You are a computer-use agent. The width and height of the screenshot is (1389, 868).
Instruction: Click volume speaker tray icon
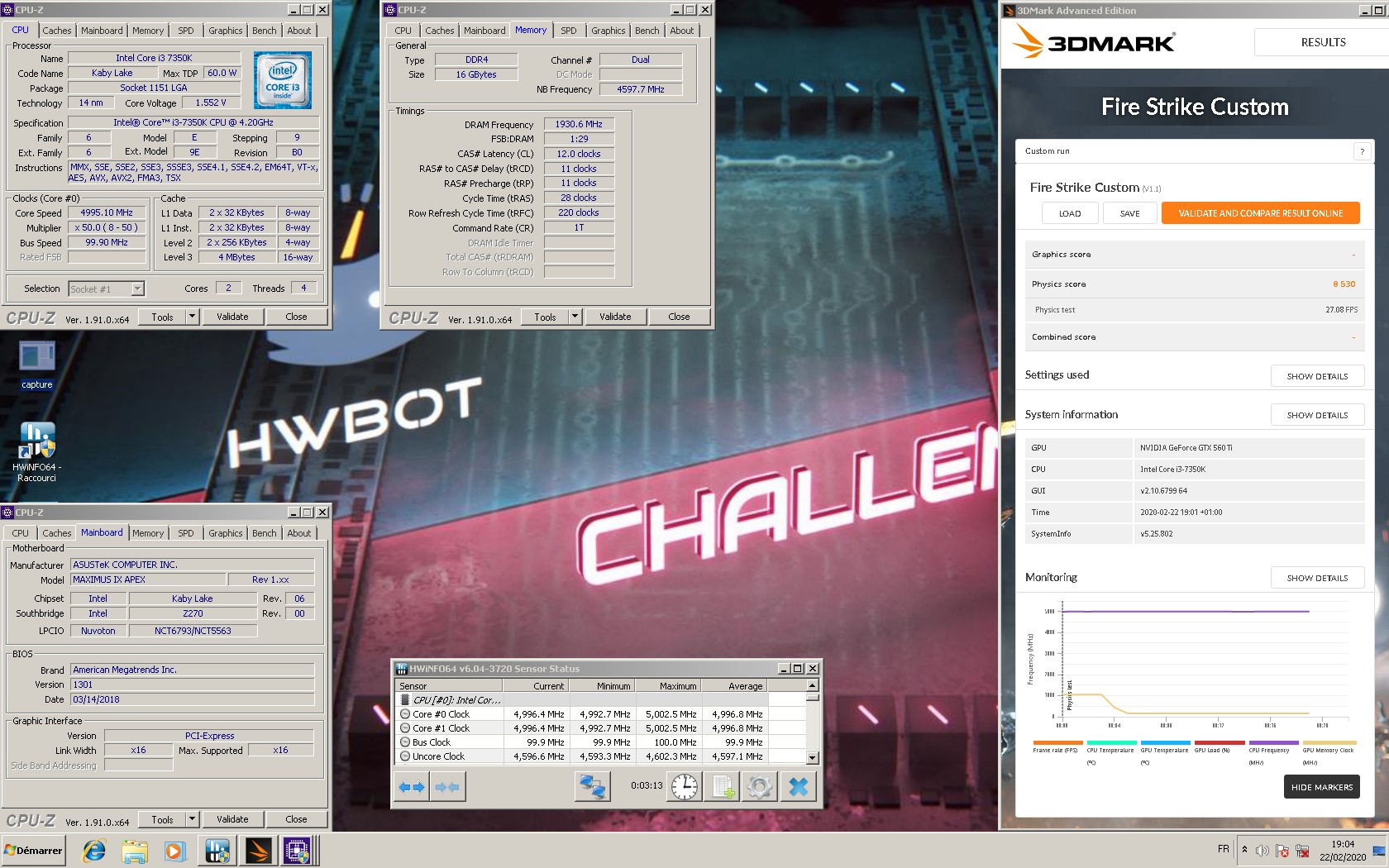[x=1263, y=851]
